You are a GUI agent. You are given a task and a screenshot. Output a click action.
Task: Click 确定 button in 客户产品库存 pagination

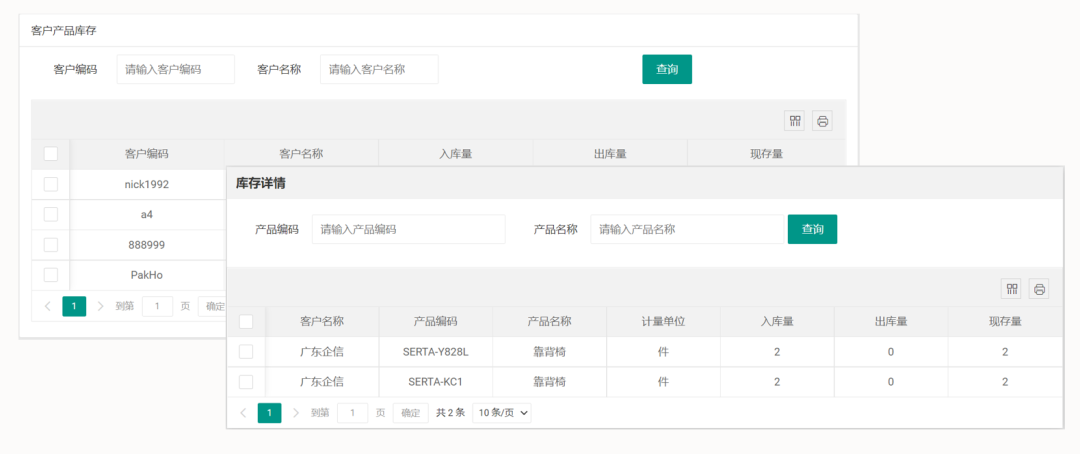tap(214, 306)
